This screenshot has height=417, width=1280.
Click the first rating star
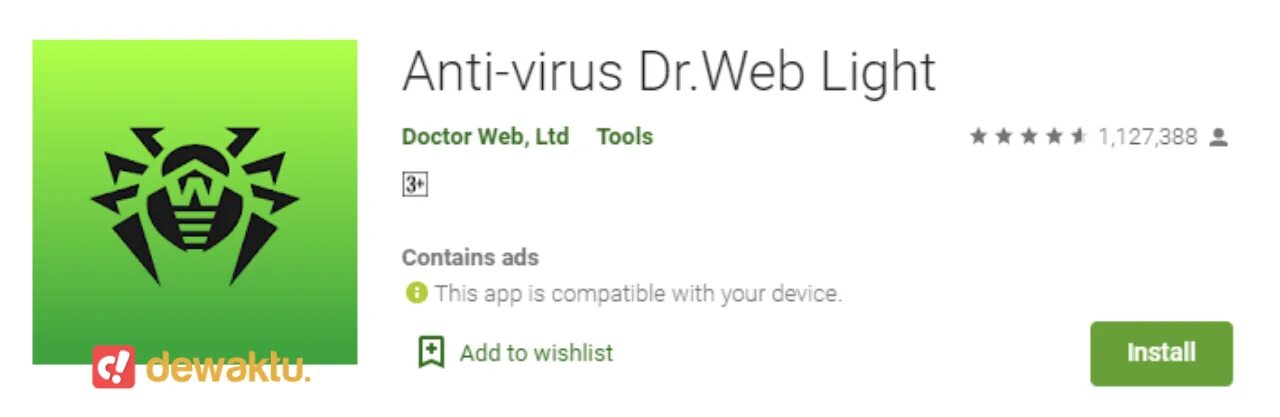point(978,137)
